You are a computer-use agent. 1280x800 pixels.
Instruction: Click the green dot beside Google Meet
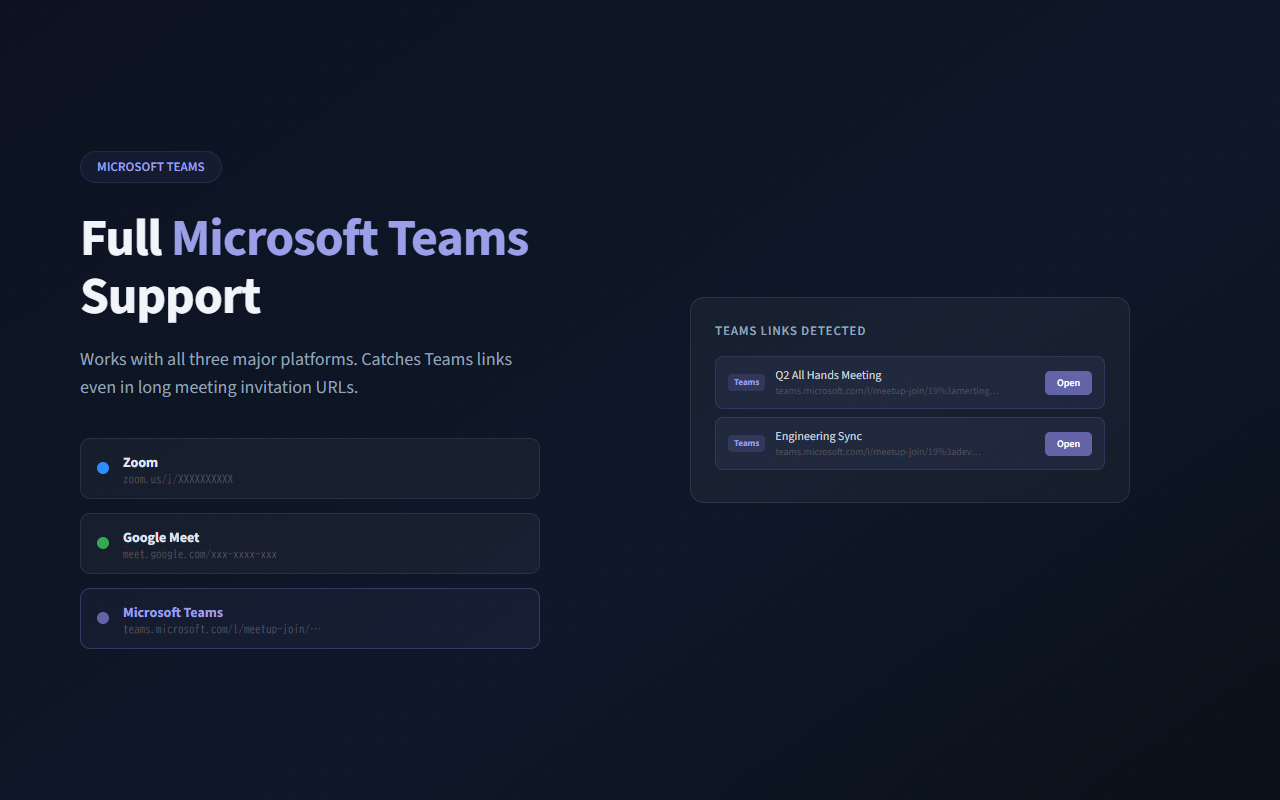[103, 543]
